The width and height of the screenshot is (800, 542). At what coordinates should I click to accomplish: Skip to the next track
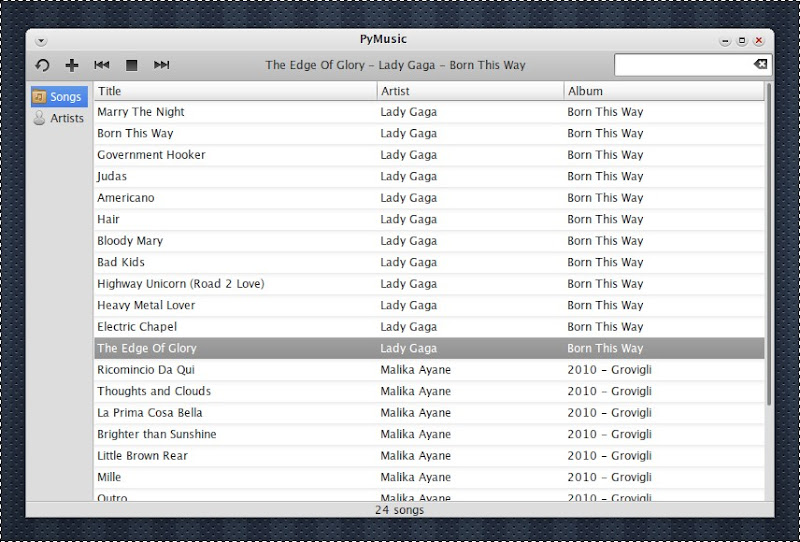coord(161,65)
